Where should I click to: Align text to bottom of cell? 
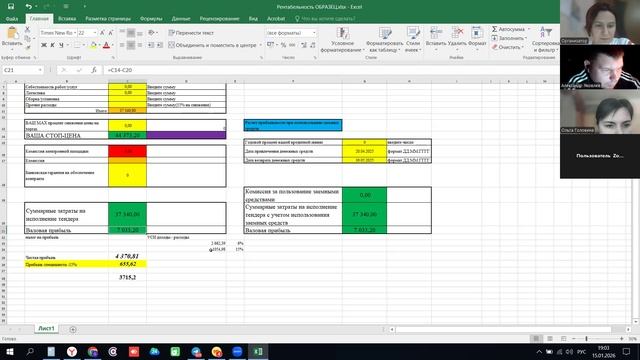(x=140, y=33)
